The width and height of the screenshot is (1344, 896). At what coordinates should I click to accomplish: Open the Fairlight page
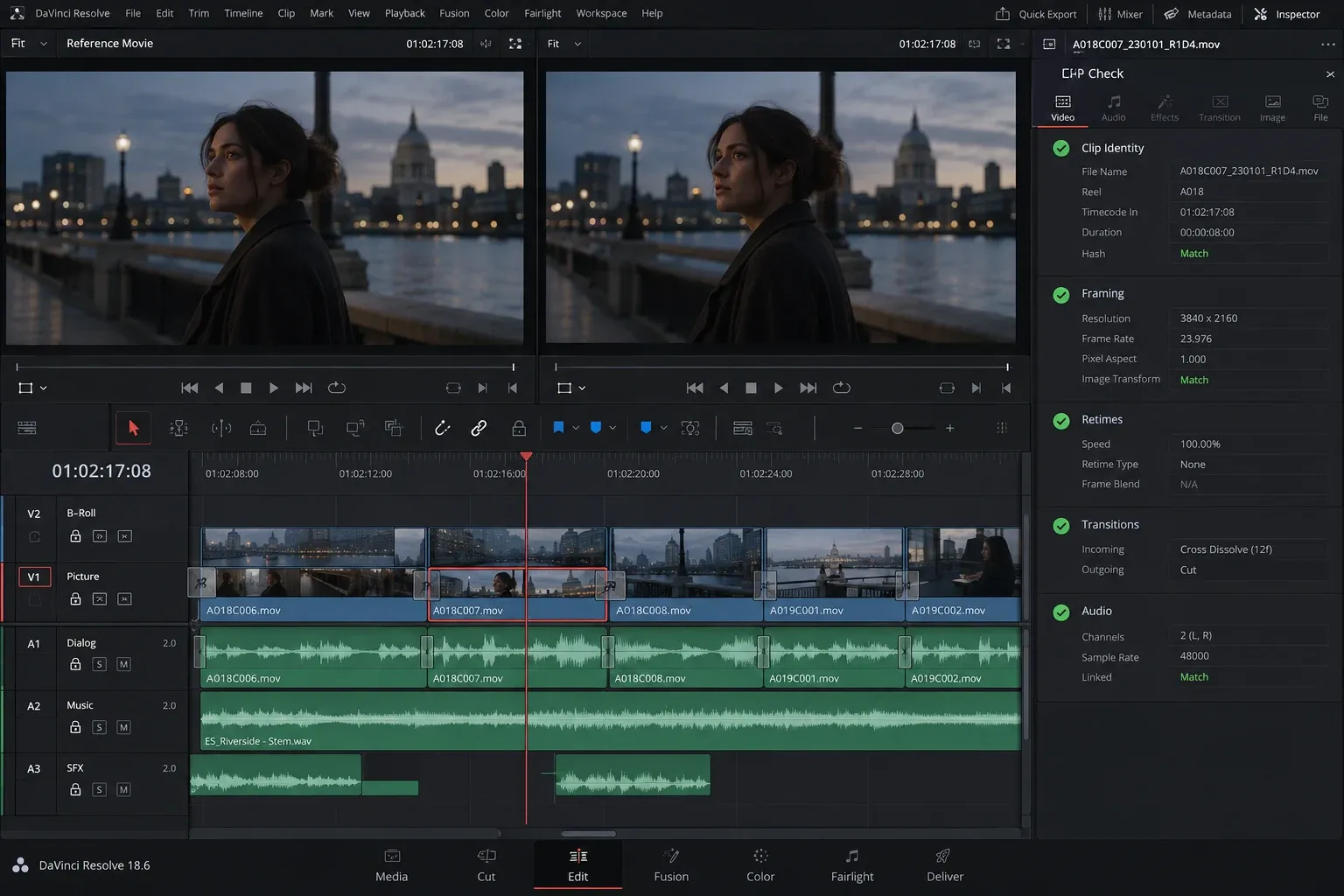pos(851,864)
